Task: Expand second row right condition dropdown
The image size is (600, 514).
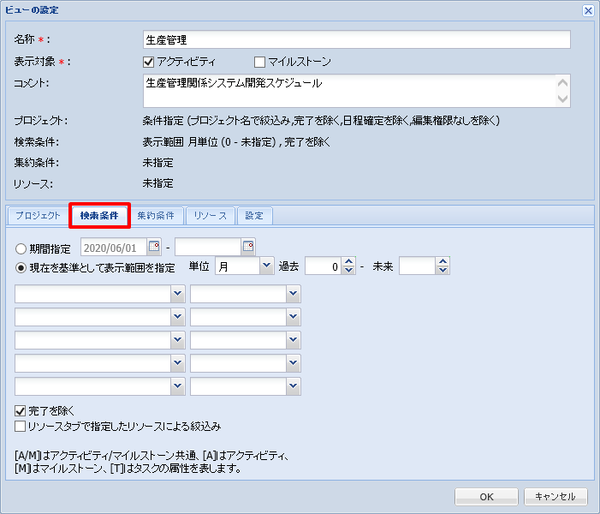Action: pyautogui.click(x=293, y=317)
